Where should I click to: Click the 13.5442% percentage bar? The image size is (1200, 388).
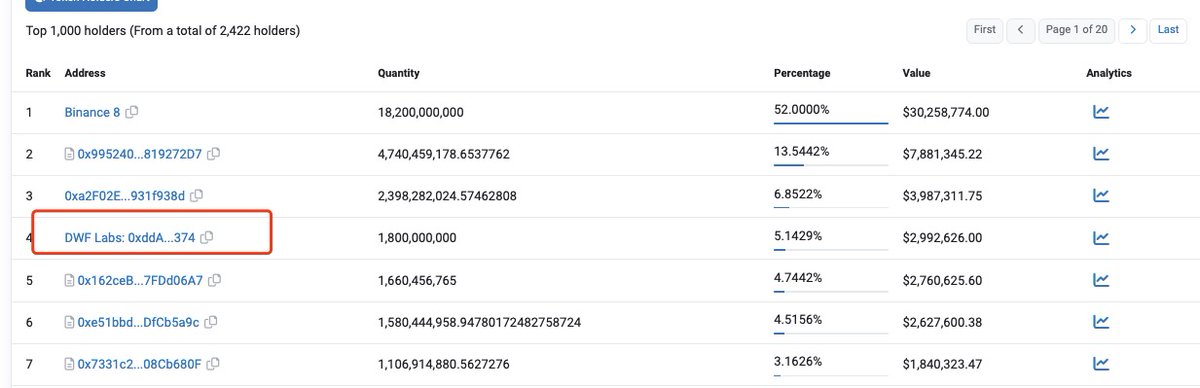[831, 165]
